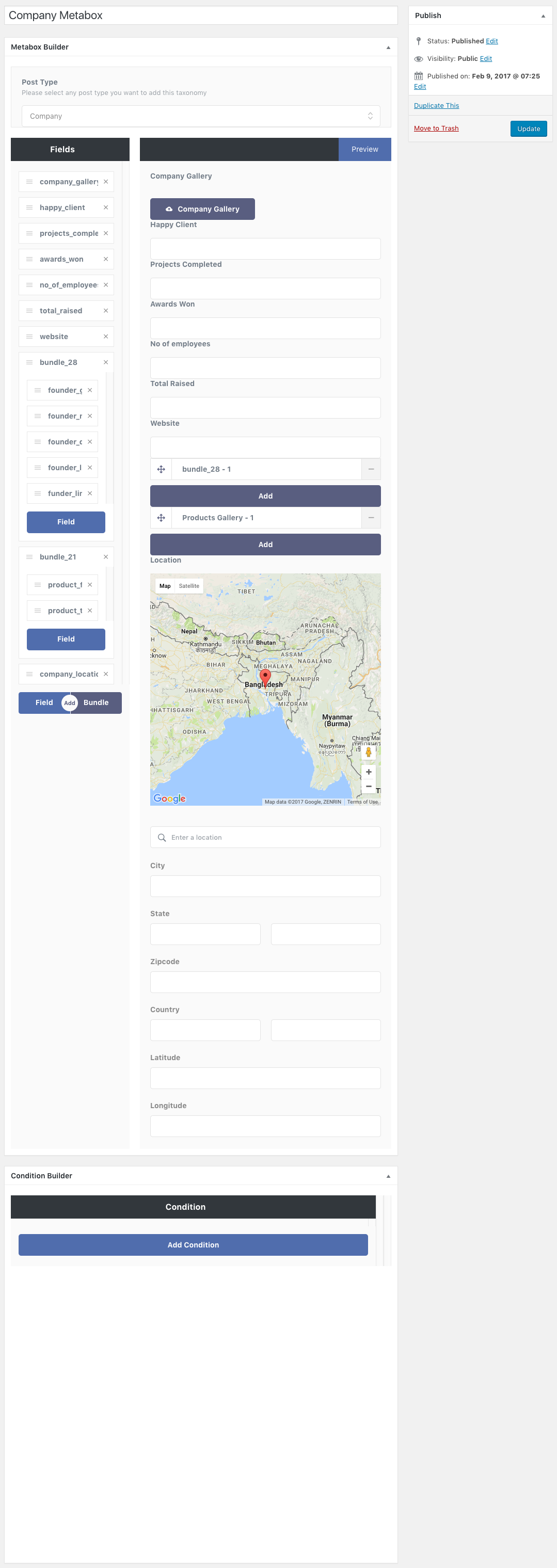Open the Preview tab
The height and width of the screenshot is (1568, 557).
[x=364, y=149]
